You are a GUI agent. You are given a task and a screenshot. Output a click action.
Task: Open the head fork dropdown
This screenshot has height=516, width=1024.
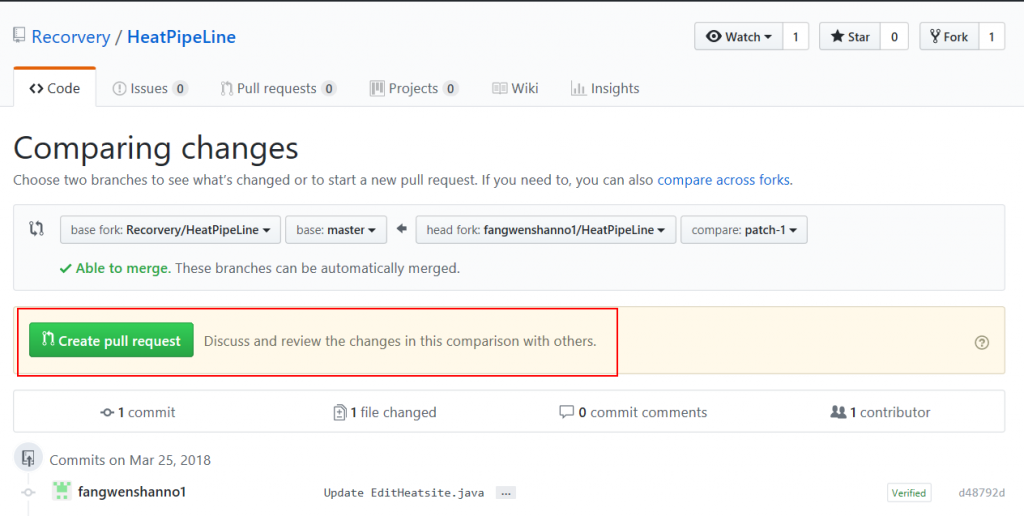546,230
